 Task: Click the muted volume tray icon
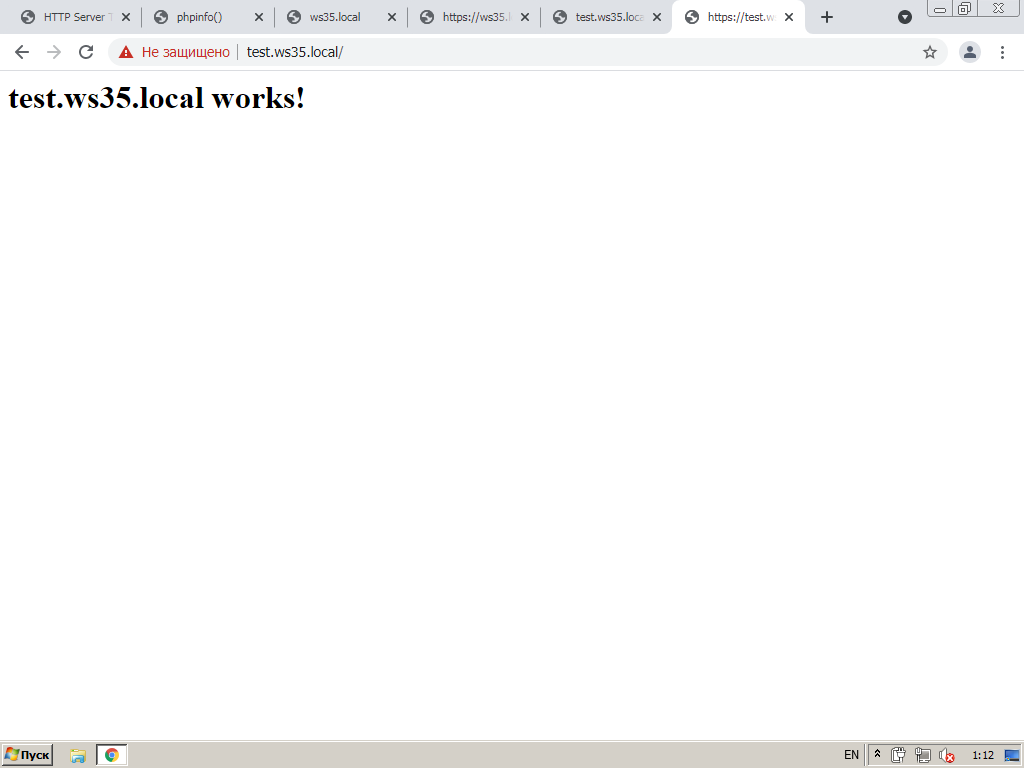click(x=947, y=756)
